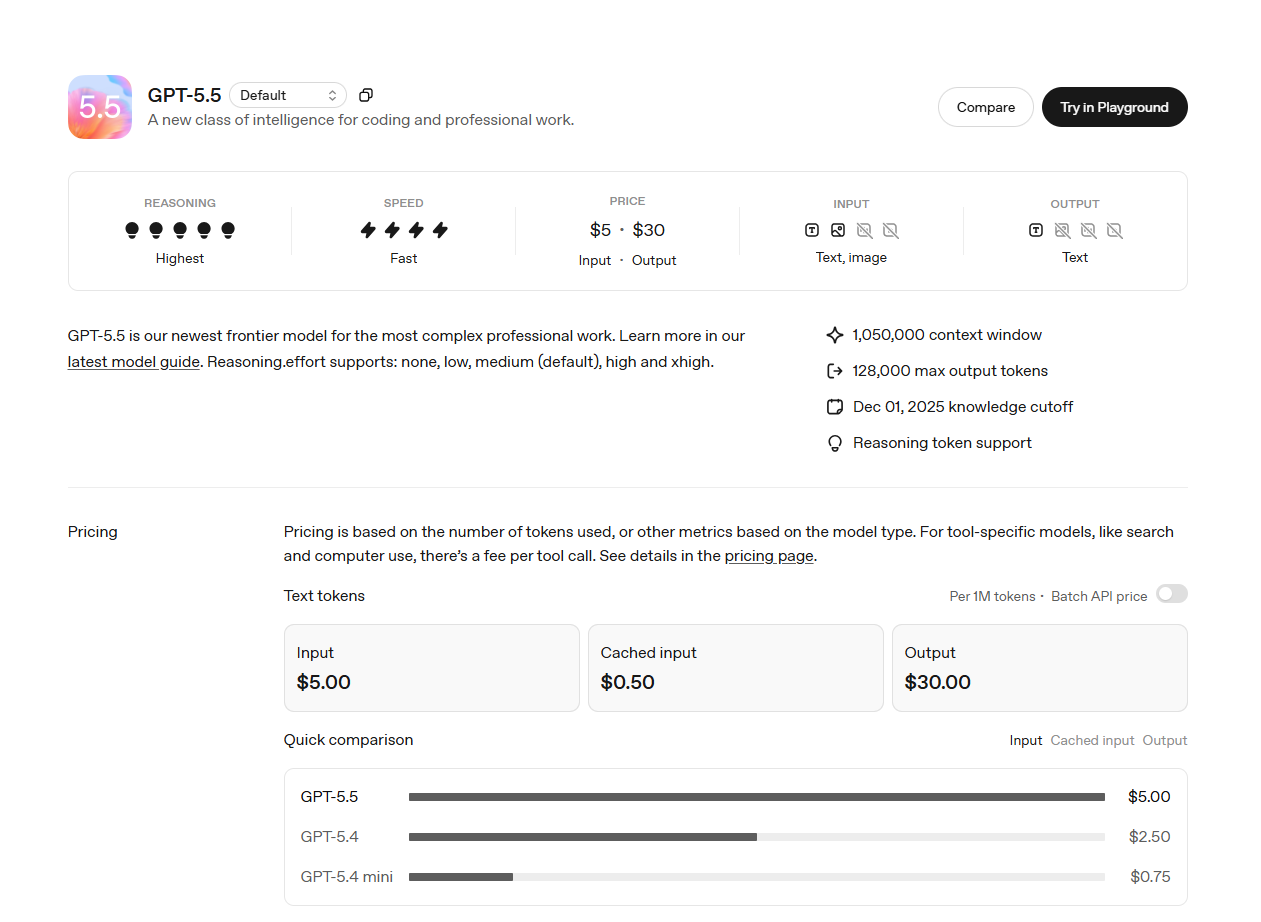
Task: Switch quick comparison to Output tab
Action: 1165,741
